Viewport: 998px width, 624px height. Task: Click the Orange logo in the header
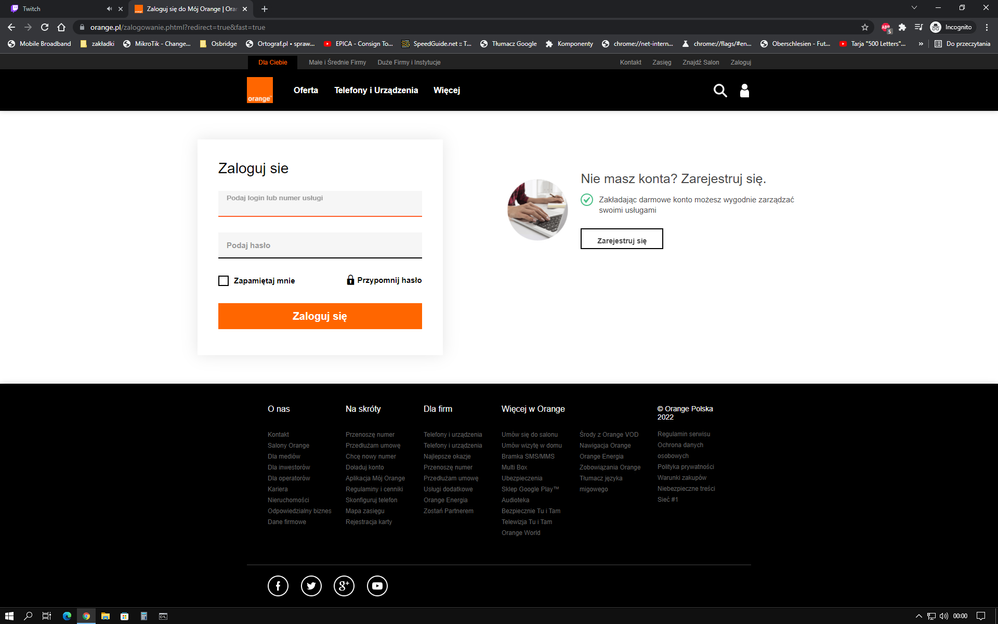click(x=260, y=90)
